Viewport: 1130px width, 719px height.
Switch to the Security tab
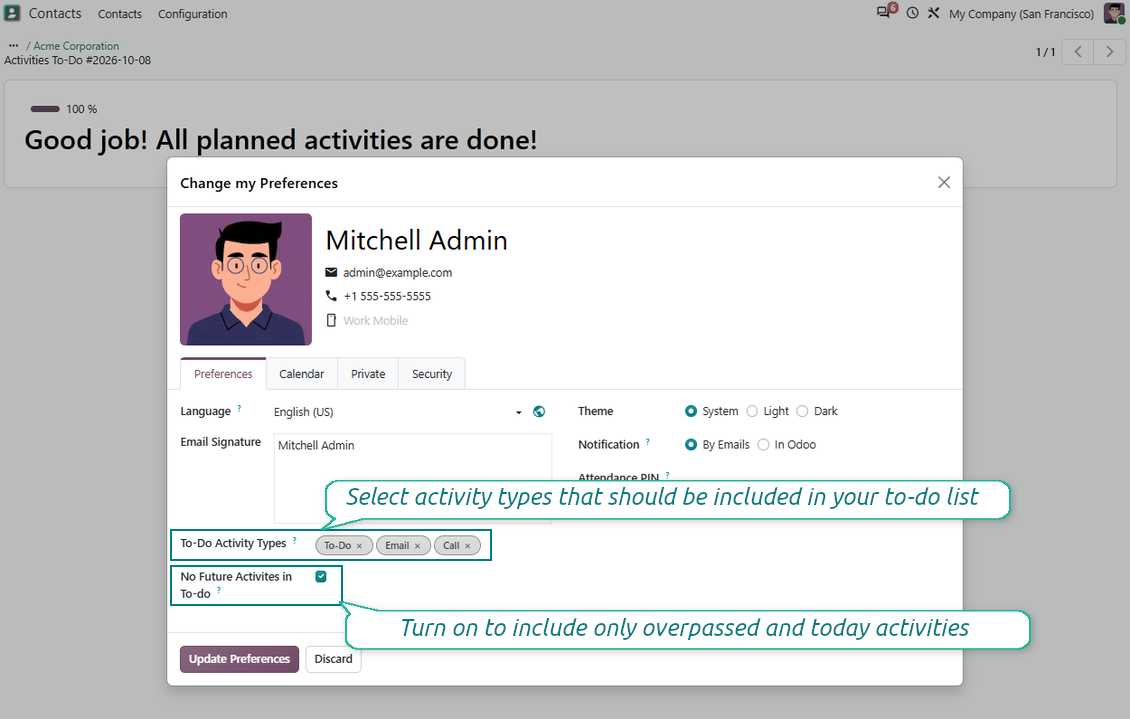pyautogui.click(x=432, y=374)
